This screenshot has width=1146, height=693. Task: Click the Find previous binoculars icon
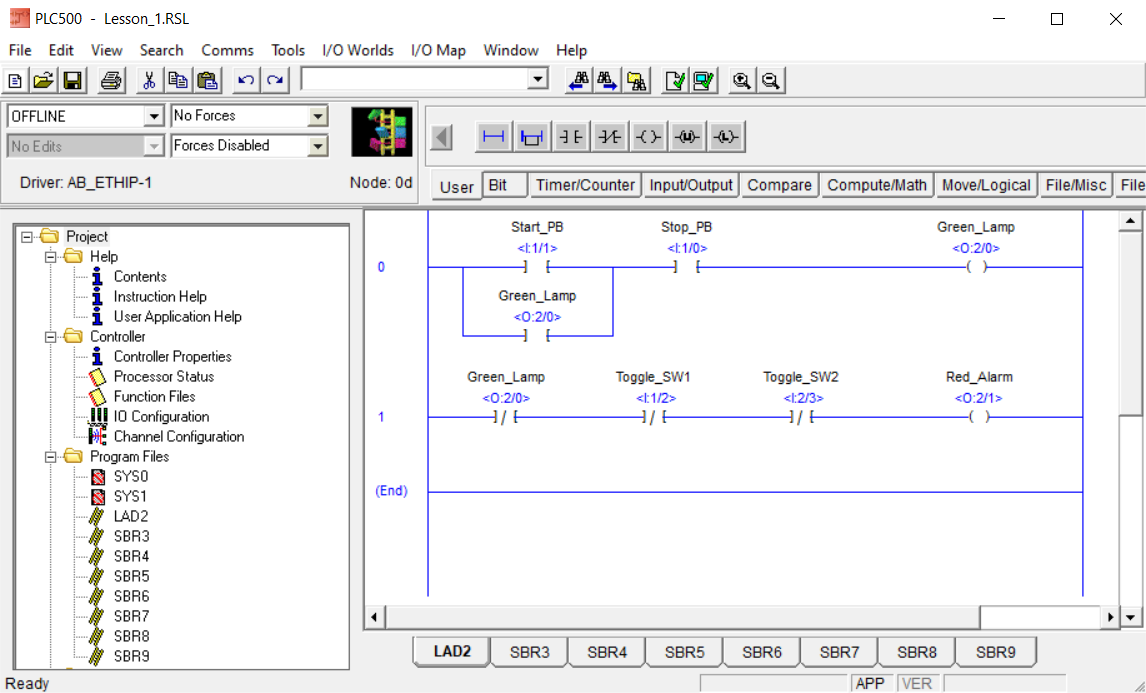click(x=579, y=80)
